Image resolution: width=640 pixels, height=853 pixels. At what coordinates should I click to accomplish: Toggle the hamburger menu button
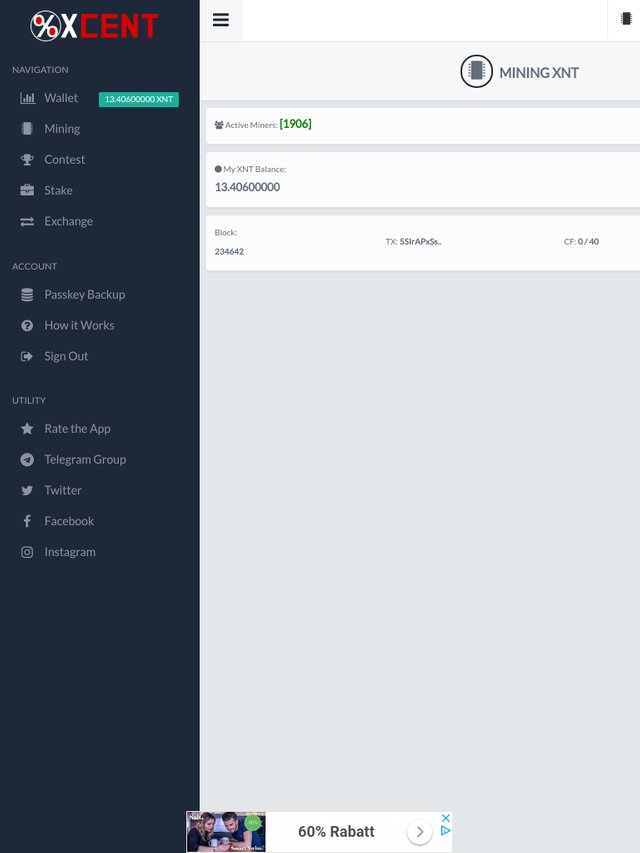coord(220,20)
